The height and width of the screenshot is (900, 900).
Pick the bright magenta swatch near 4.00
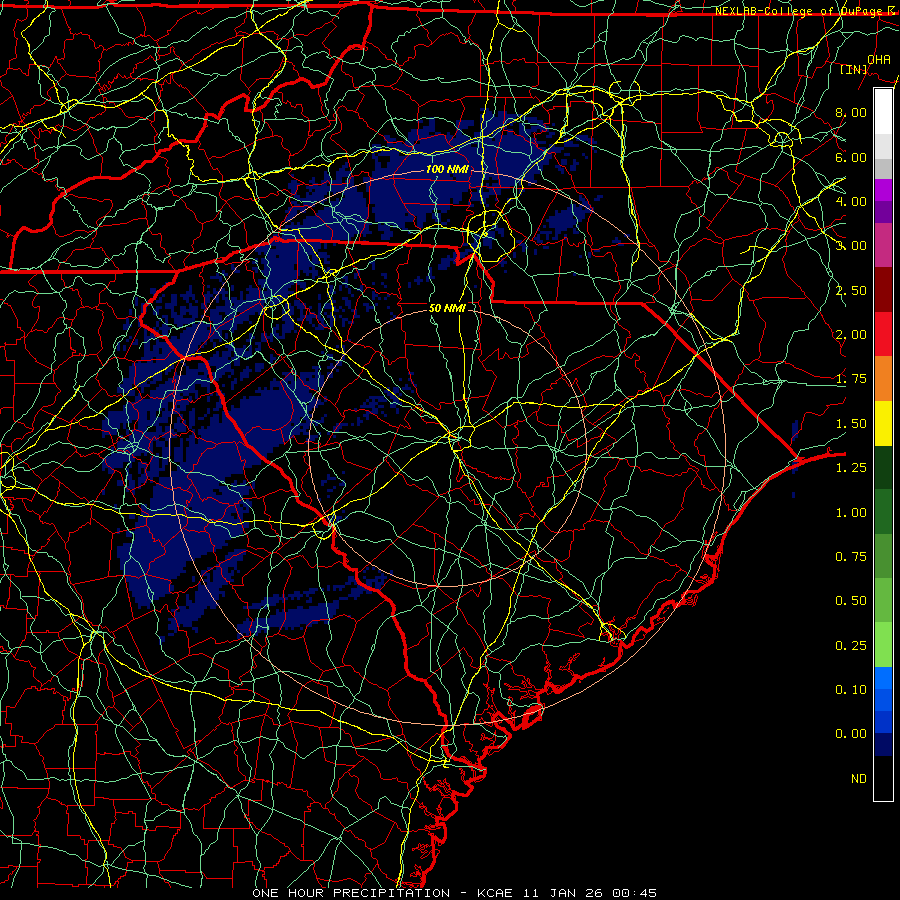pyautogui.click(x=883, y=190)
